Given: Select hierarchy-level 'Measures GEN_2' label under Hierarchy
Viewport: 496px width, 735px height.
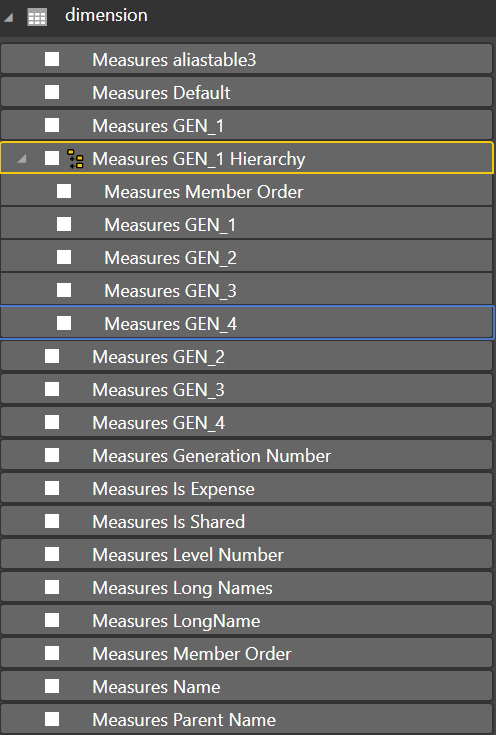Looking at the screenshot, I should pos(171,258).
